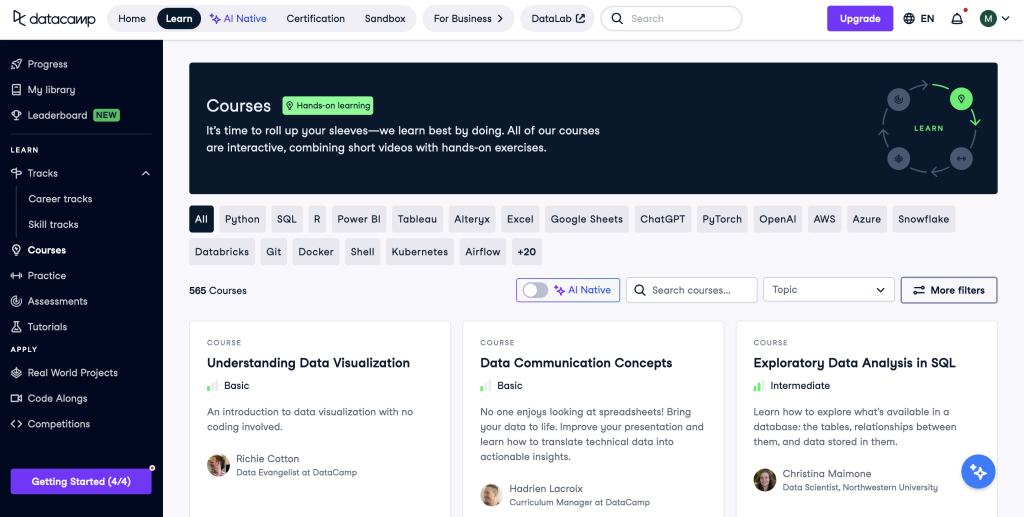Open Progress from the sidebar

[47, 64]
